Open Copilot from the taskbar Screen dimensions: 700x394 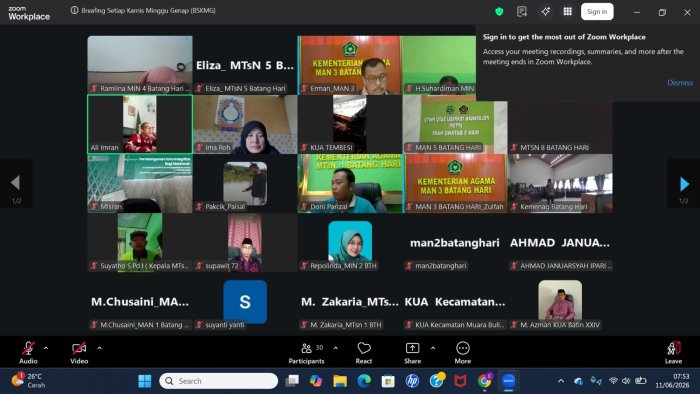coord(316,381)
